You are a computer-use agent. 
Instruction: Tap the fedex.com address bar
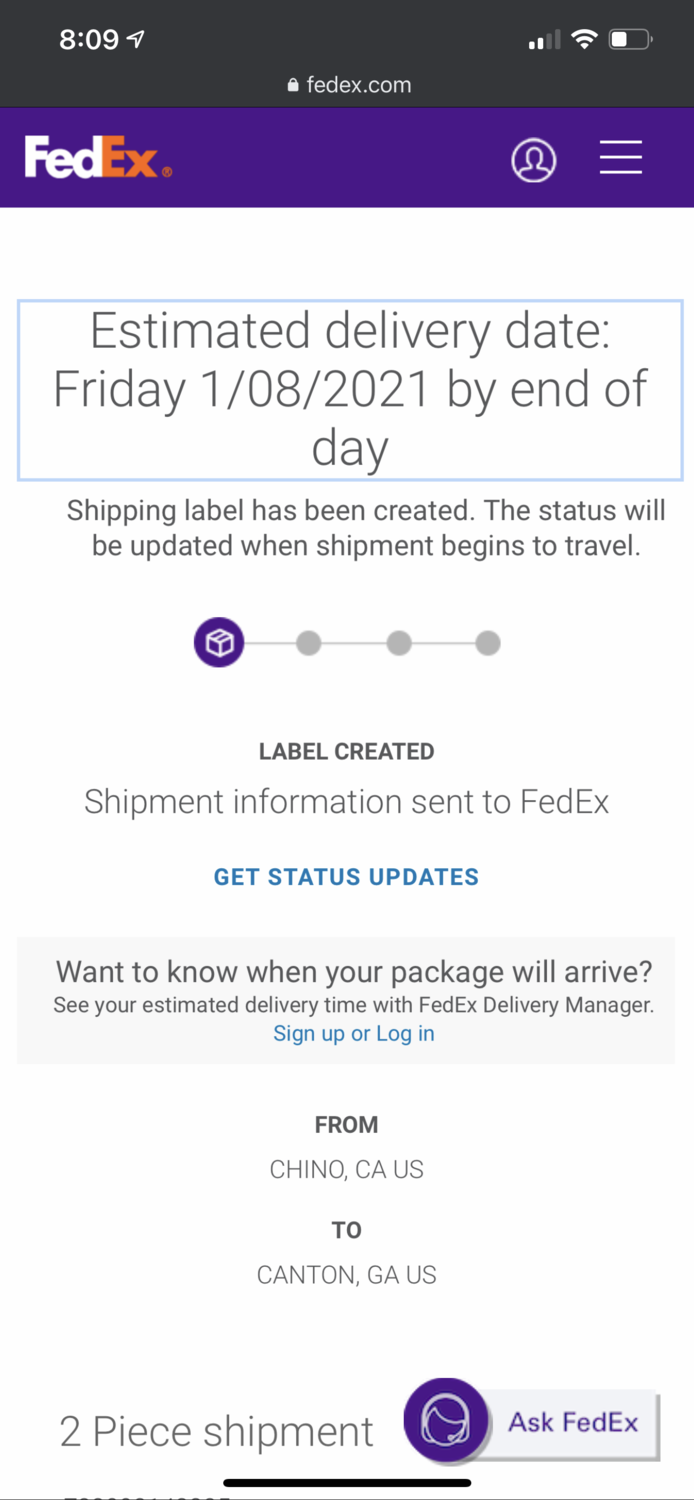tap(348, 85)
